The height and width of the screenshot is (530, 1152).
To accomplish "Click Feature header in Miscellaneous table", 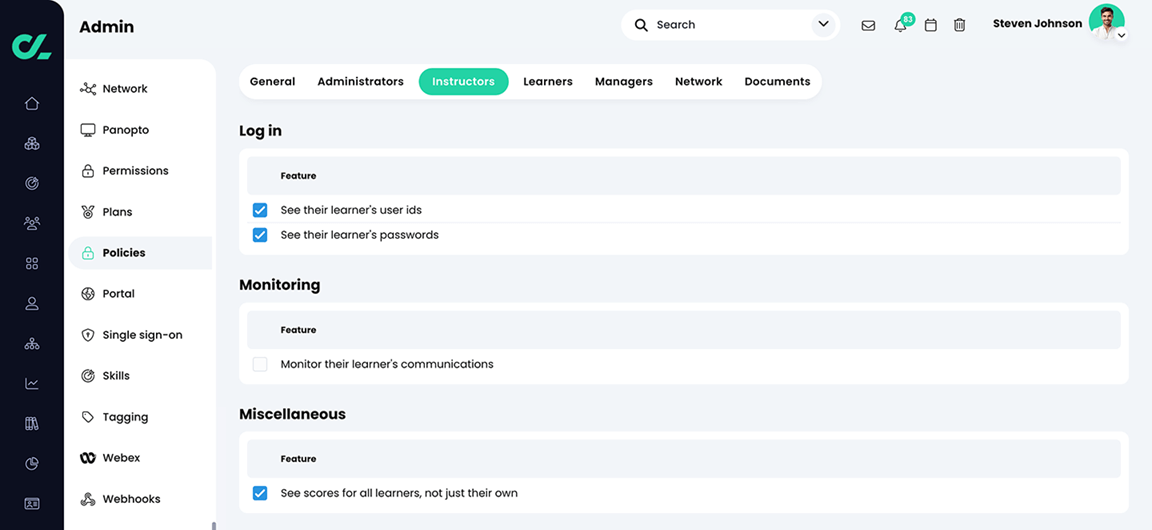I will coord(298,459).
